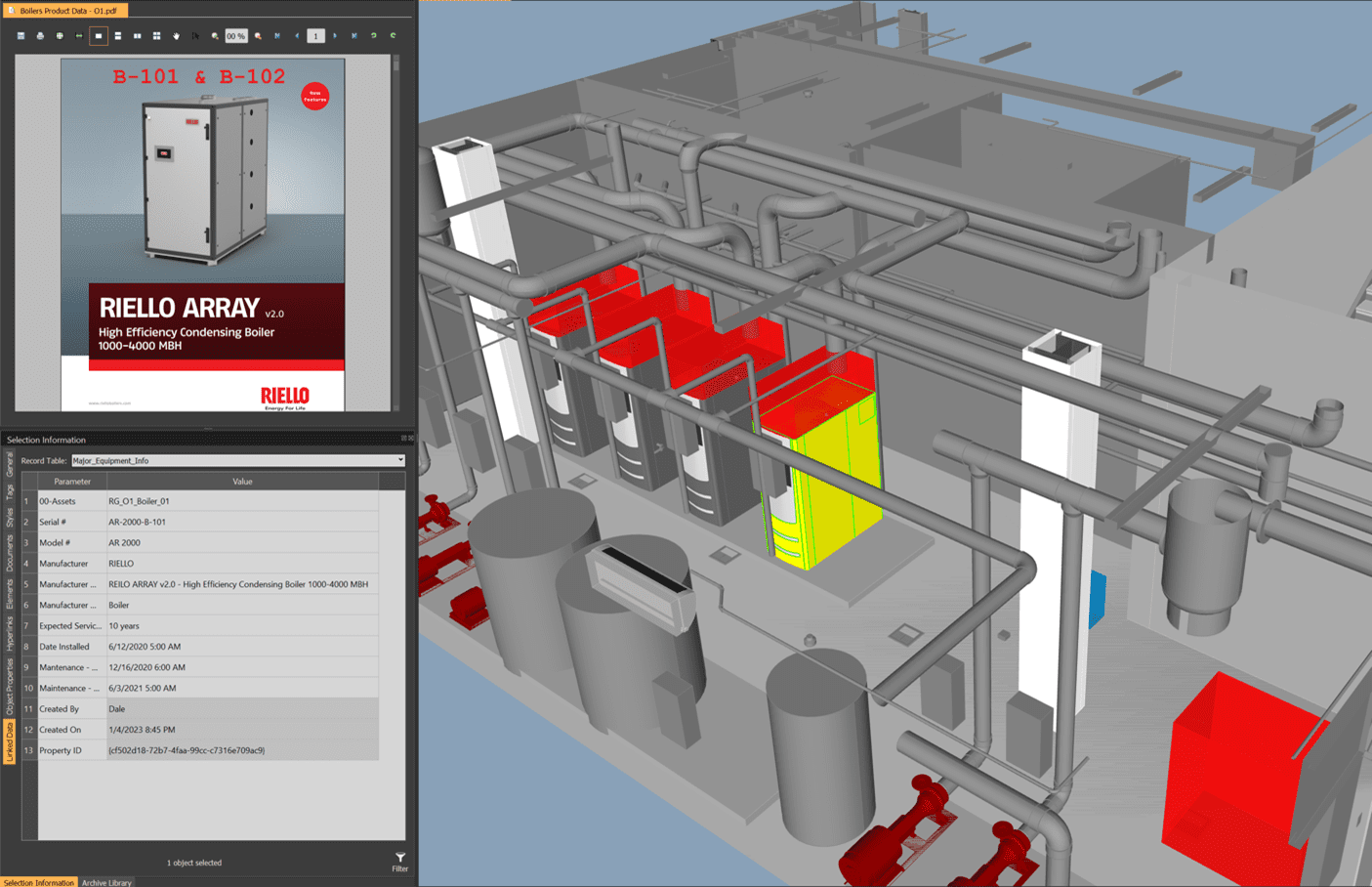Open the Tags side tab
This screenshot has height=887, width=1372.
10,491
